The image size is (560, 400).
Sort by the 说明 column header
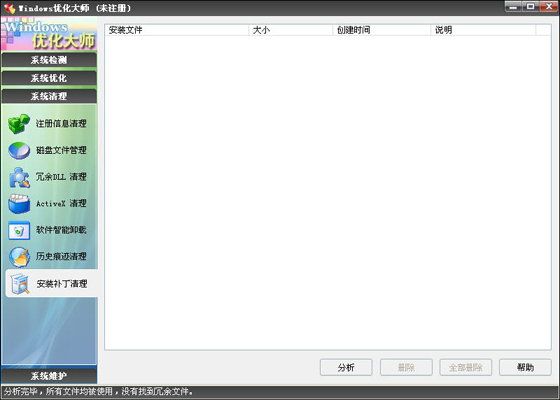click(483, 30)
